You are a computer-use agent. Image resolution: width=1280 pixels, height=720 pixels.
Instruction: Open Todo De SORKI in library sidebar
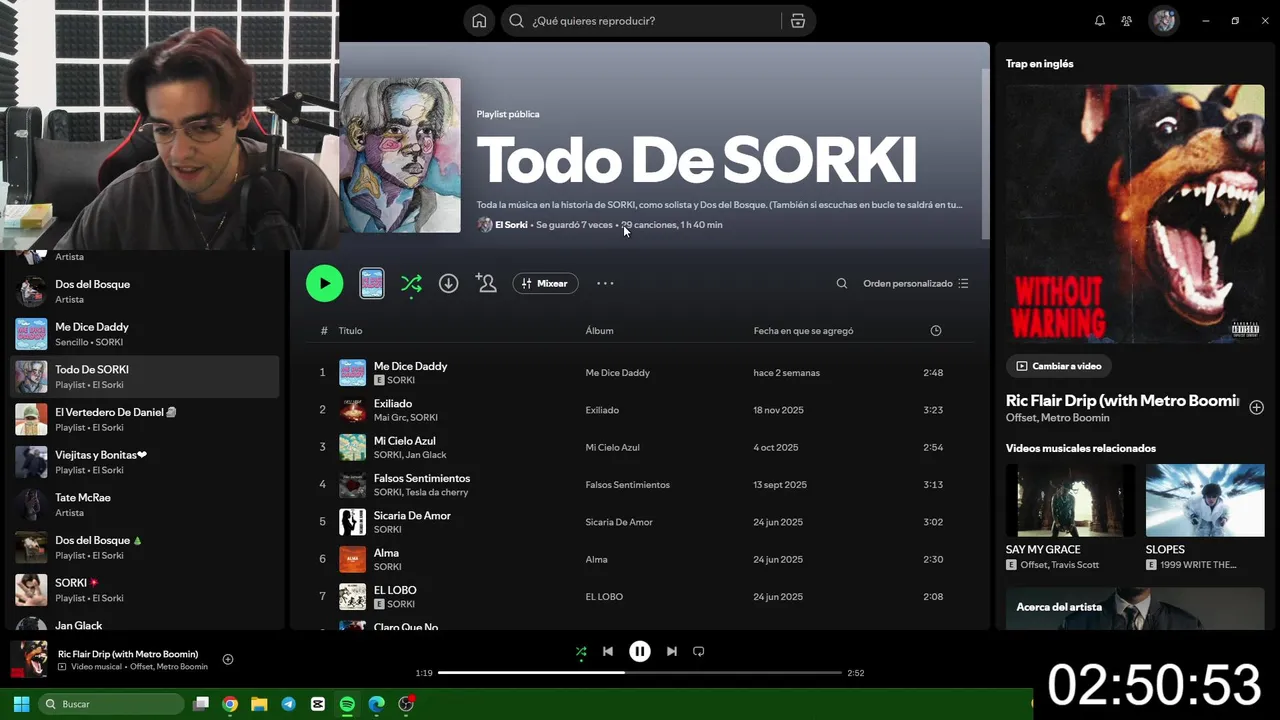click(145, 377)
